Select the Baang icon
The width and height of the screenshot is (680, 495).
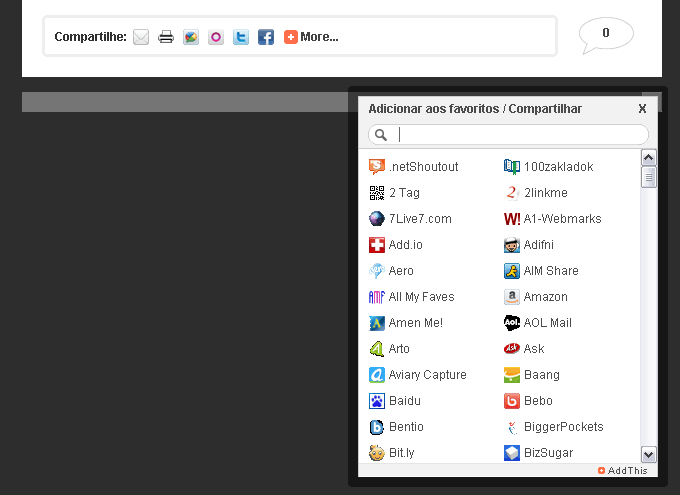click(x=512, y=374)
